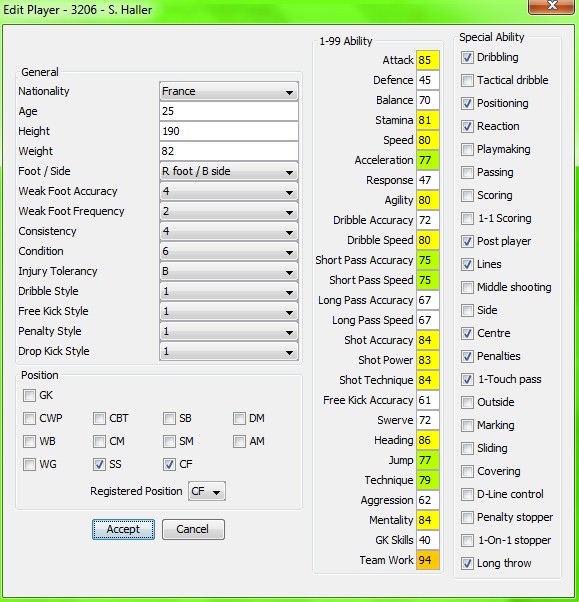
Task: Check the WB position checkbox
Action: (29, 441)
